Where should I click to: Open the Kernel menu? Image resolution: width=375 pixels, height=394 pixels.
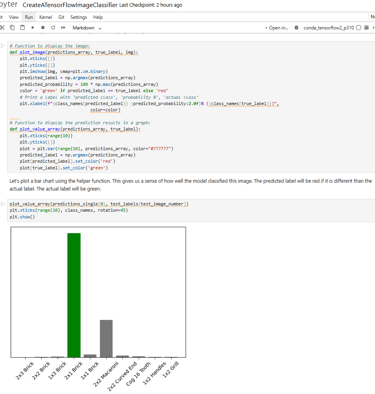(x=45, y=17)
